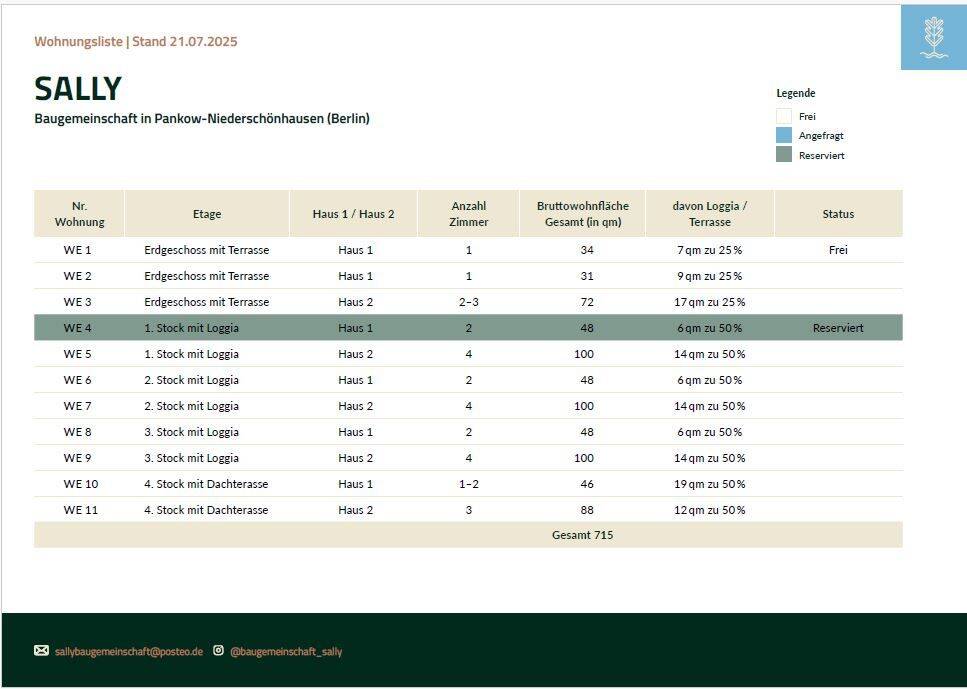Click the Reserviert legend label
Viewport: 967px width, 689px height.
[x=821, y=155]
